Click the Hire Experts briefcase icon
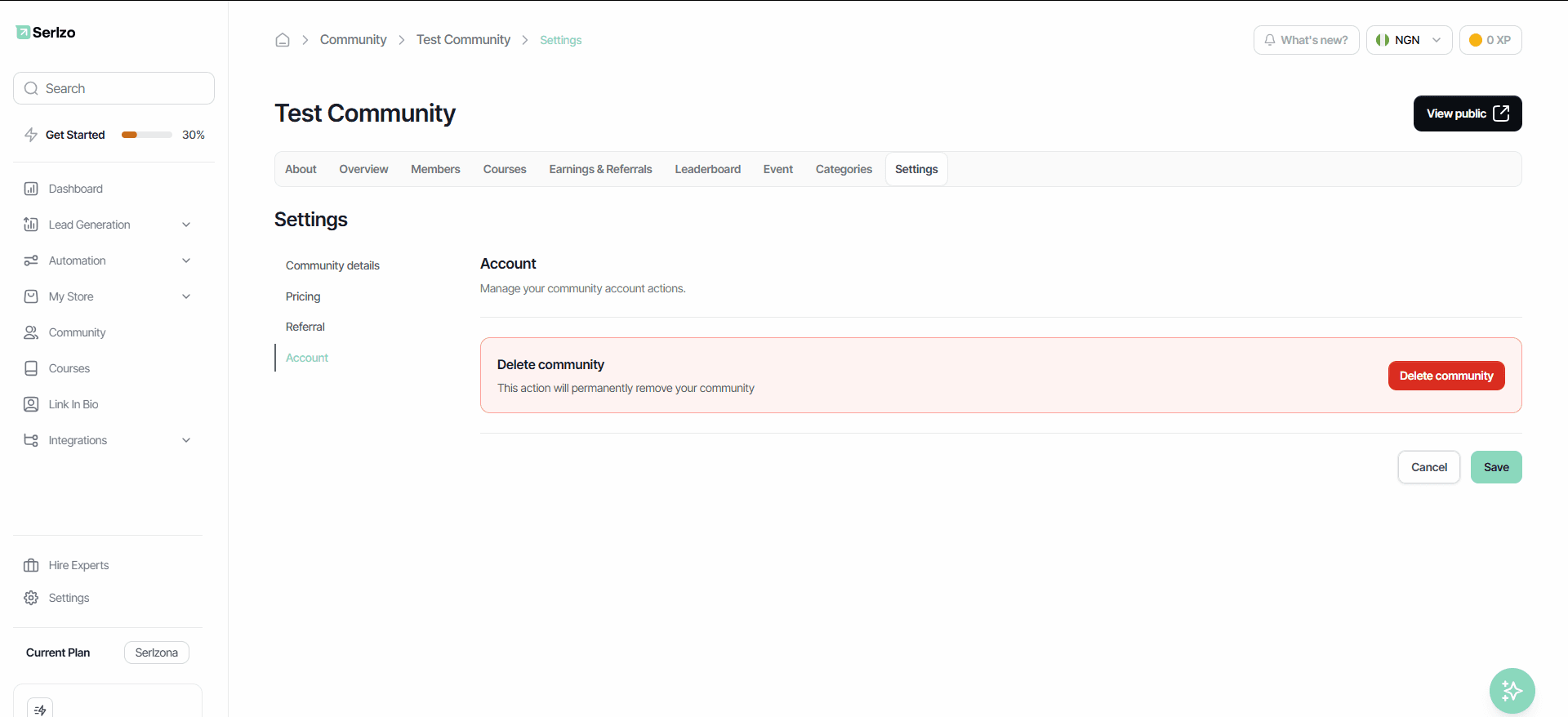Viewport: 1568px width, 717px height. click(31, 565)
